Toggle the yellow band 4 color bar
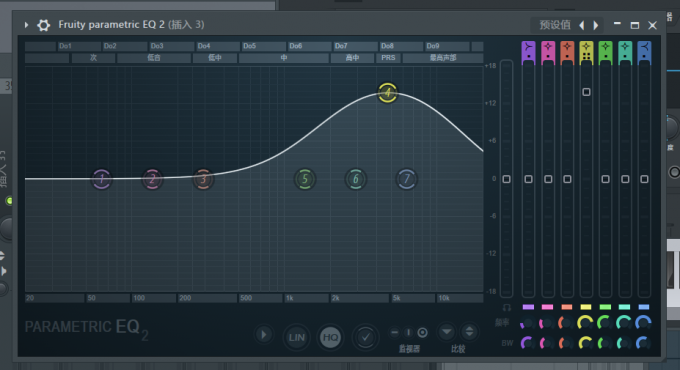680x370 pixels. (x=586, y=307)
